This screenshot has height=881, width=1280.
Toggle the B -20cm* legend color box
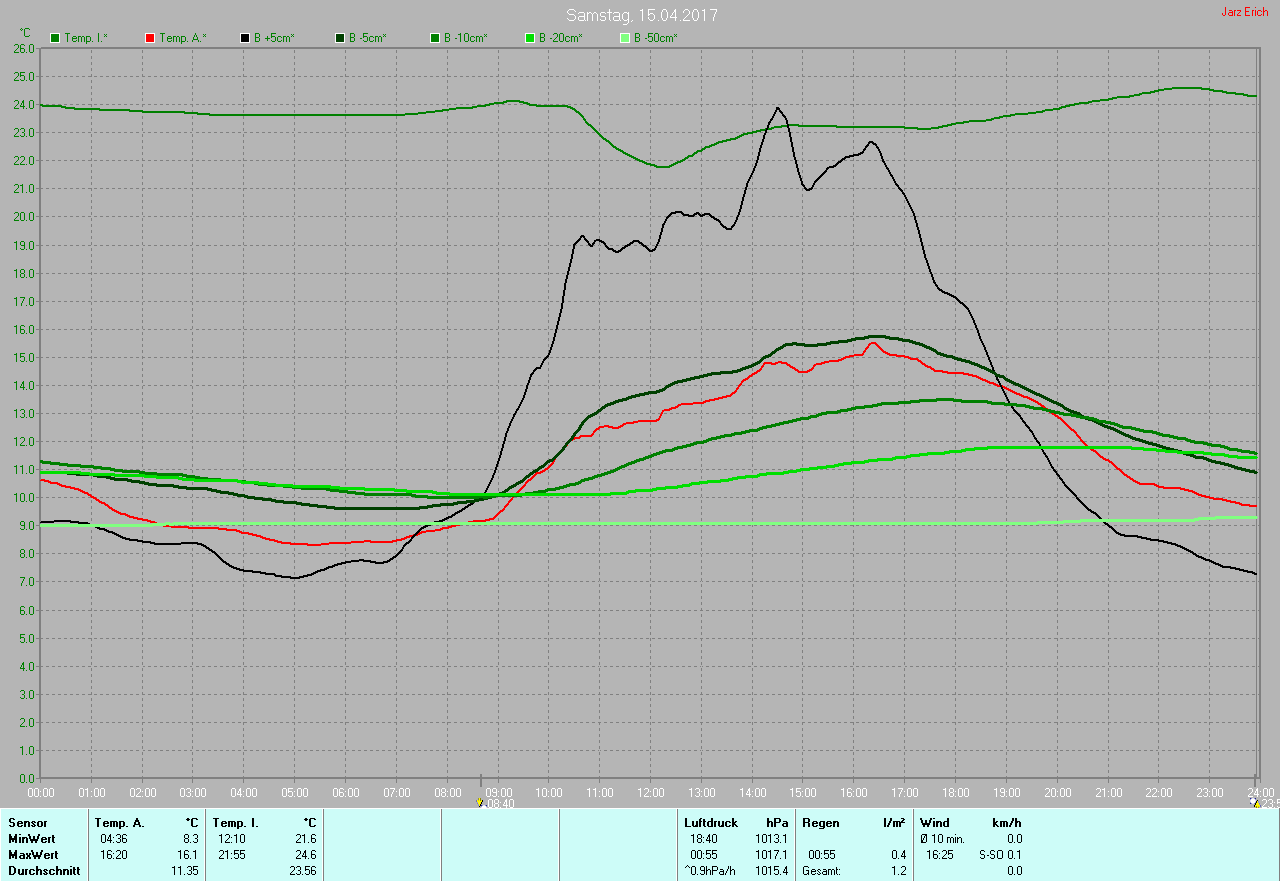click(530, 38)
